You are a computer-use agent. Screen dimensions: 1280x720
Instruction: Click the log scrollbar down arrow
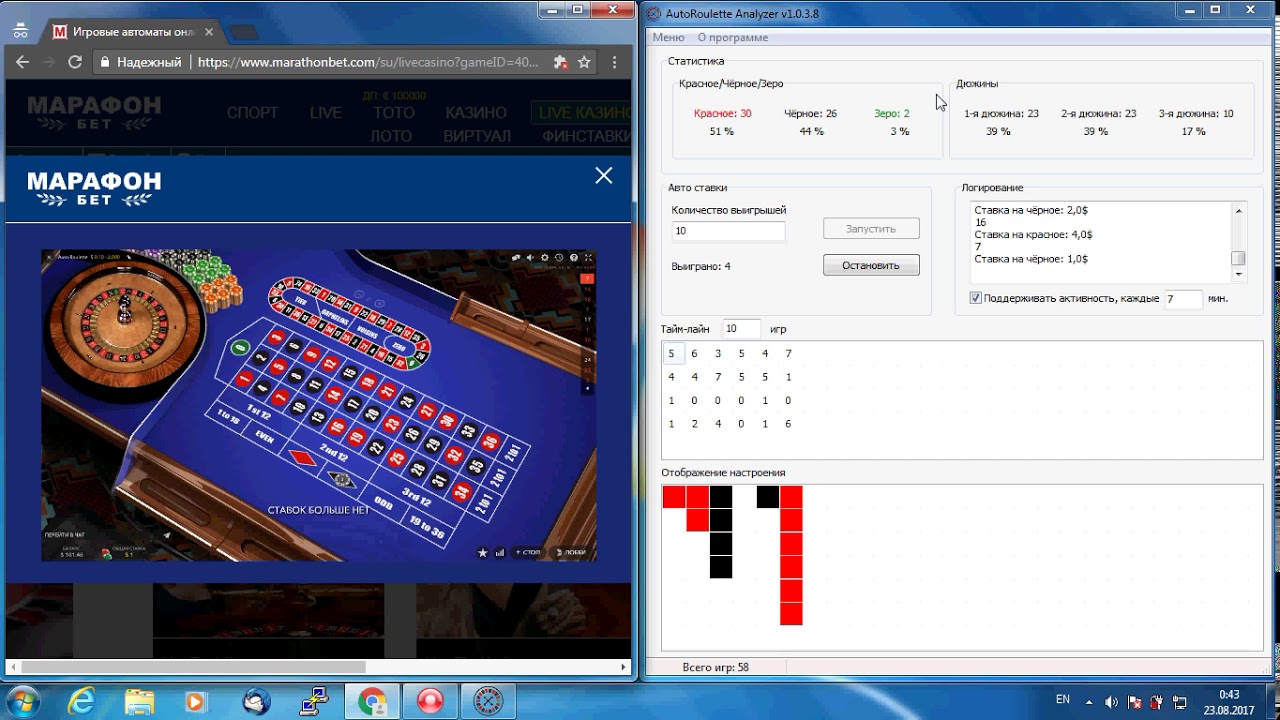pyautogui.click(x=1239, y=273)
